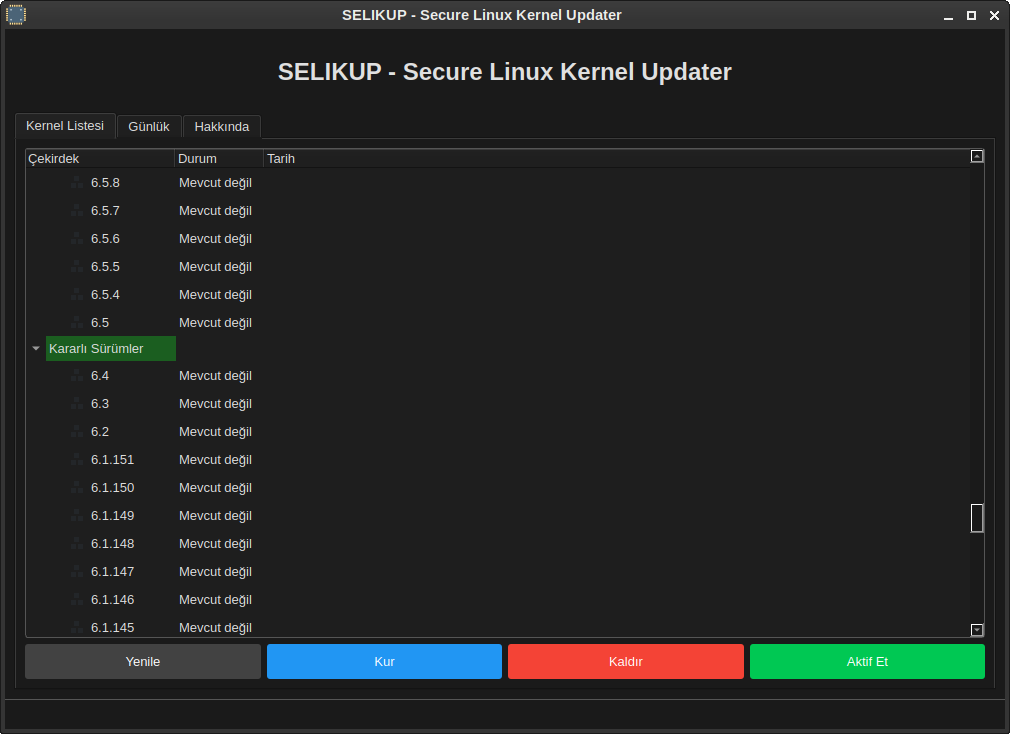Click the icon beside kernel 6.1.146
Screen dimensions: 1010x734
(77, 600)
